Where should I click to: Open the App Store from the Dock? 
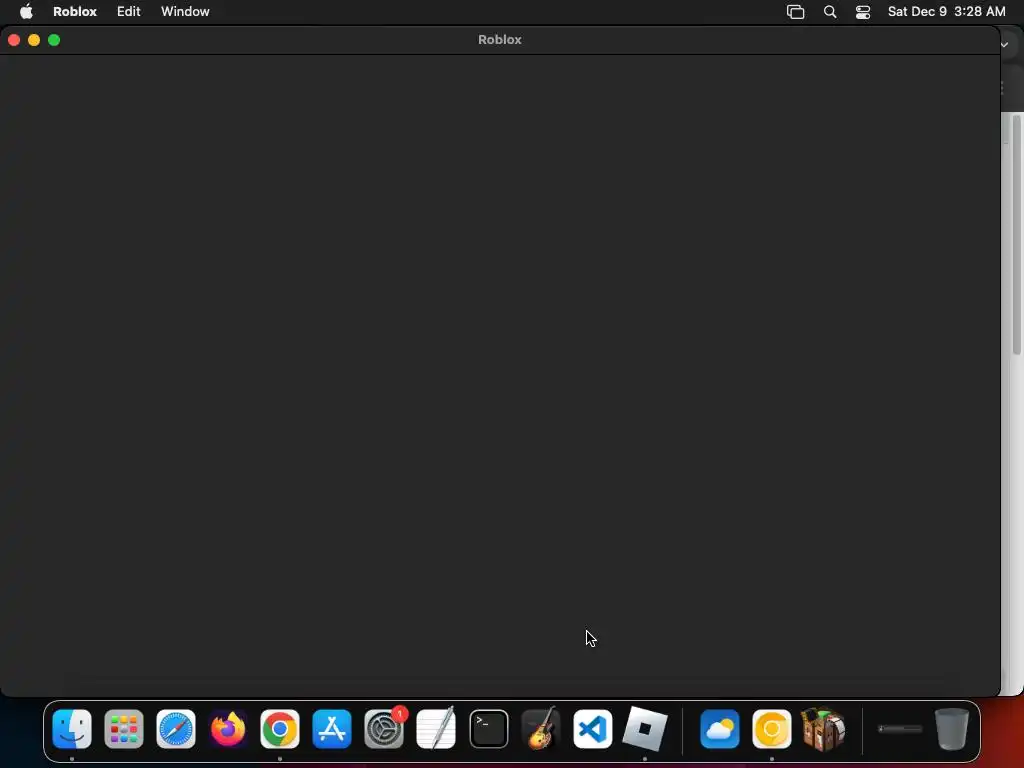coord(332,729)
